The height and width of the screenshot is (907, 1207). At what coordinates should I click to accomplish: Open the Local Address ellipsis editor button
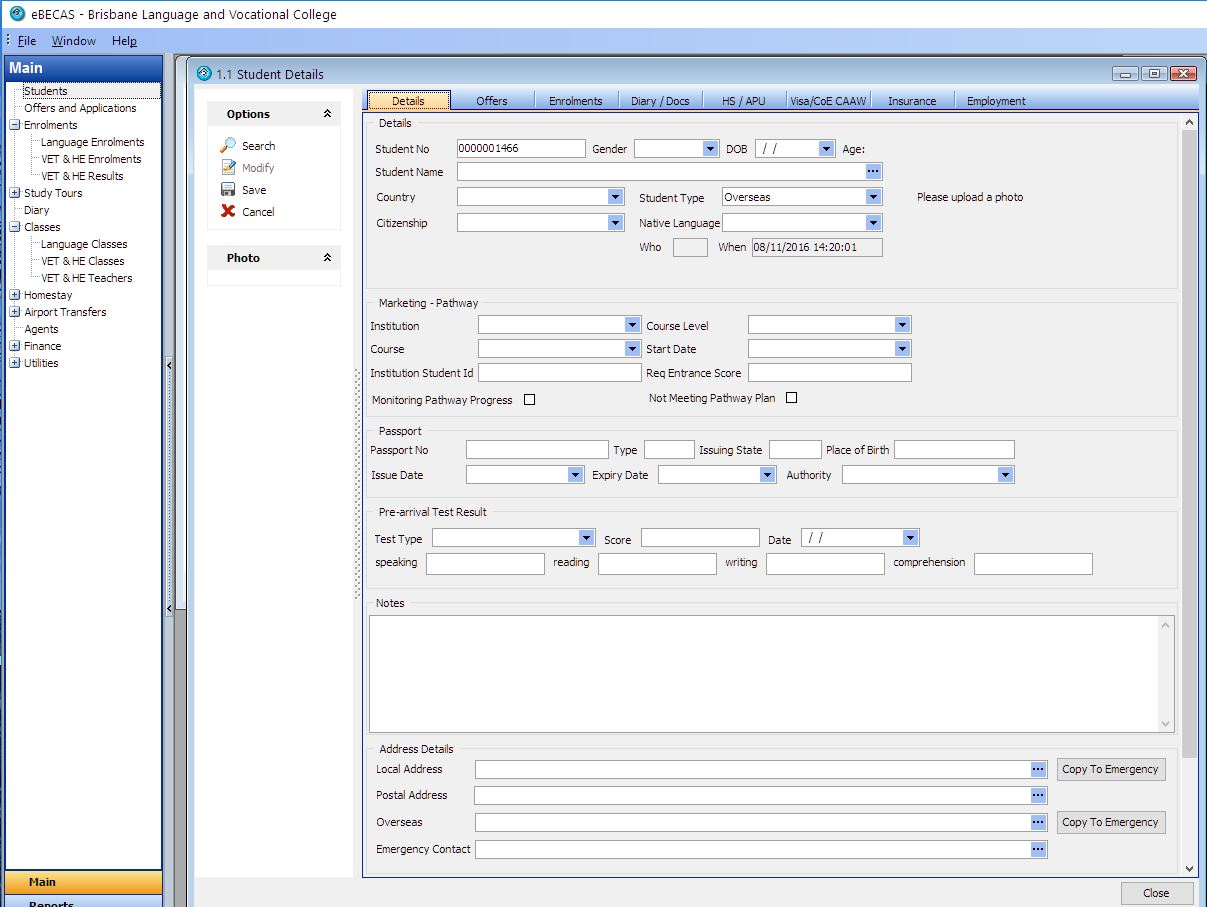(1038, 769)
